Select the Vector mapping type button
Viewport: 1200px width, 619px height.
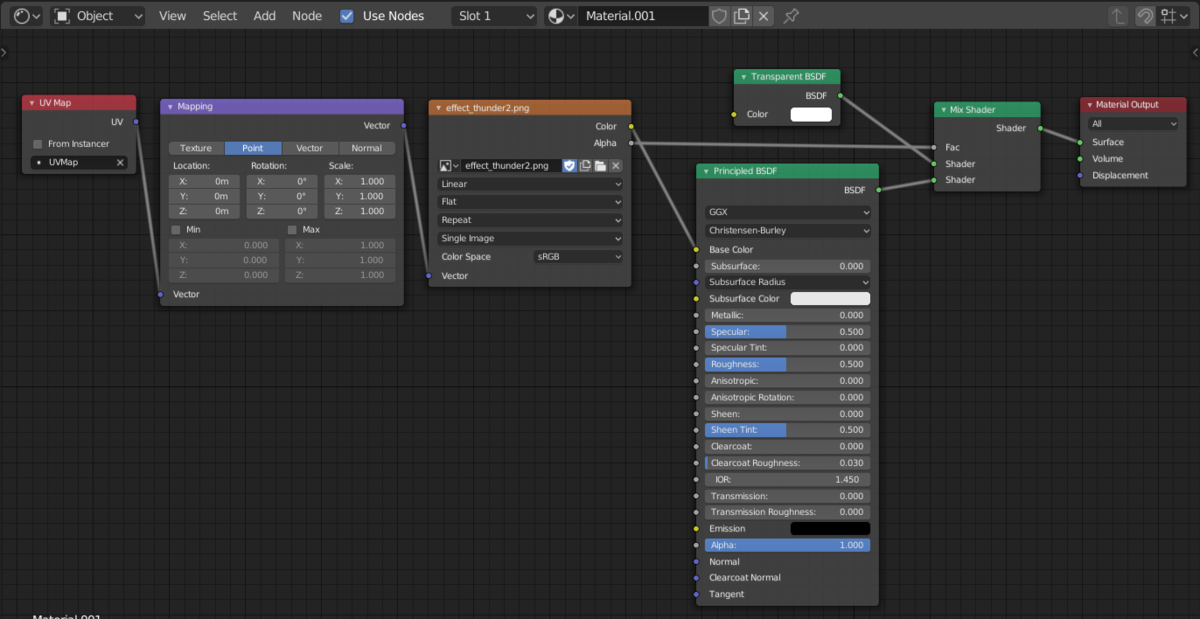click(310, 148)
